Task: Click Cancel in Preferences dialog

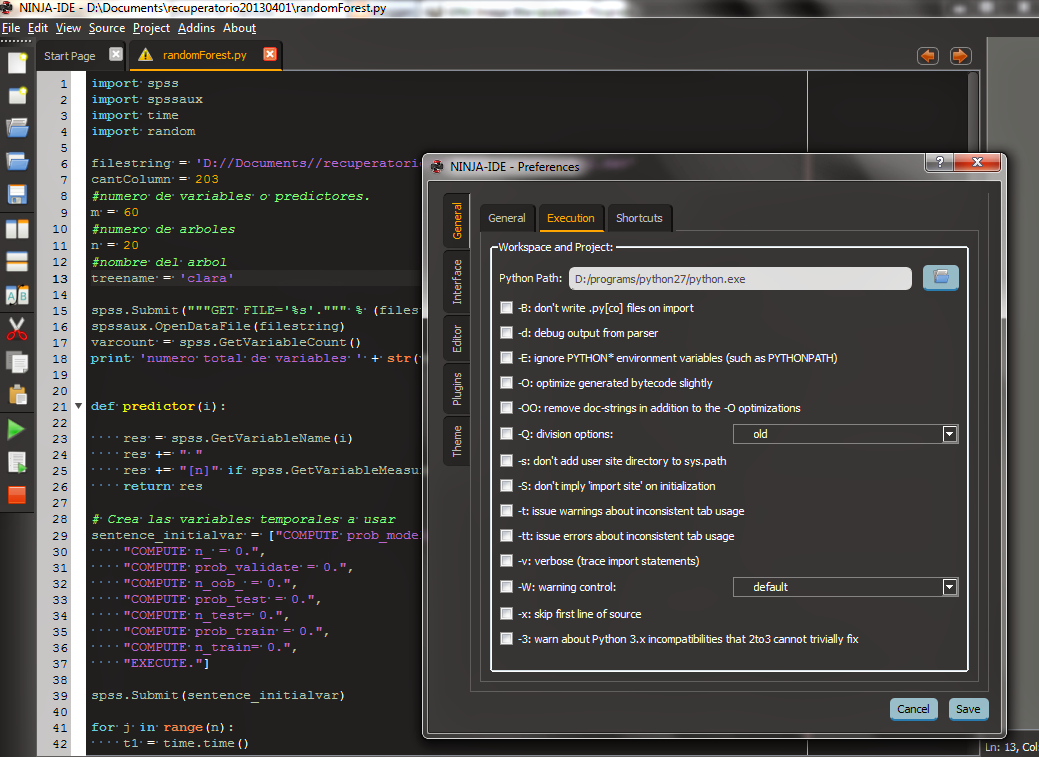Action: (913, 709)
